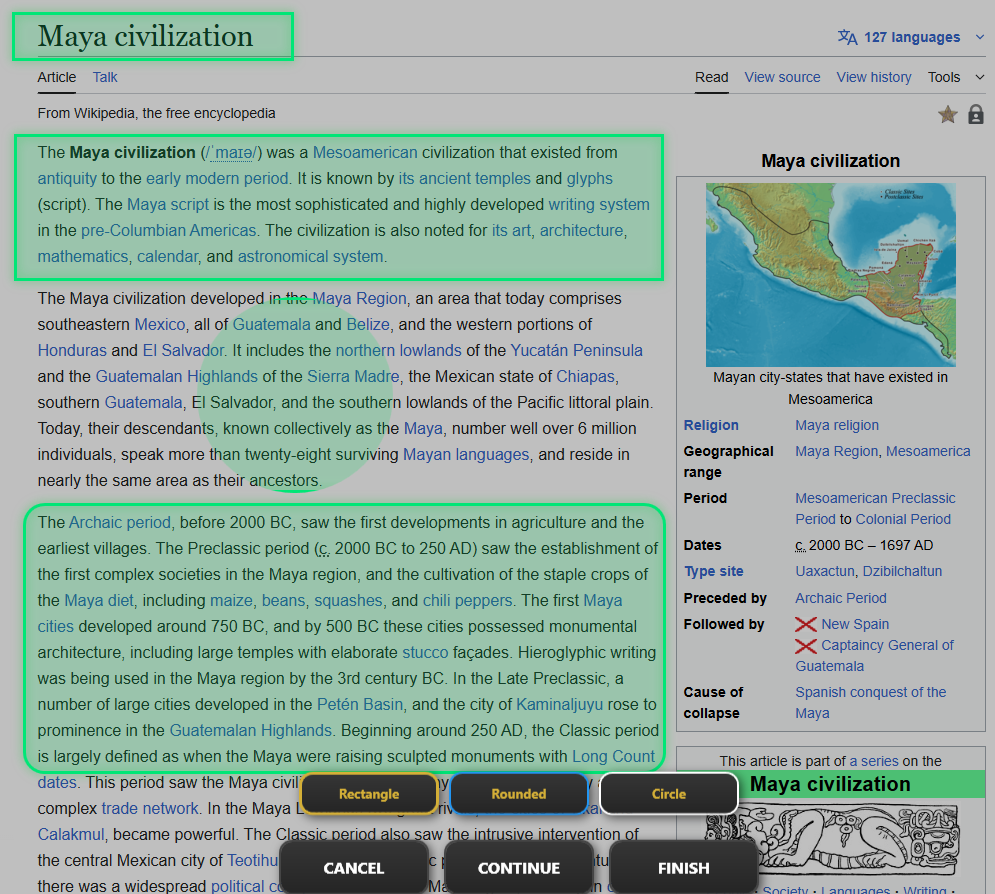Open the Archaic period link in article text
995x894 pixels.
click(x=119, y=523)
